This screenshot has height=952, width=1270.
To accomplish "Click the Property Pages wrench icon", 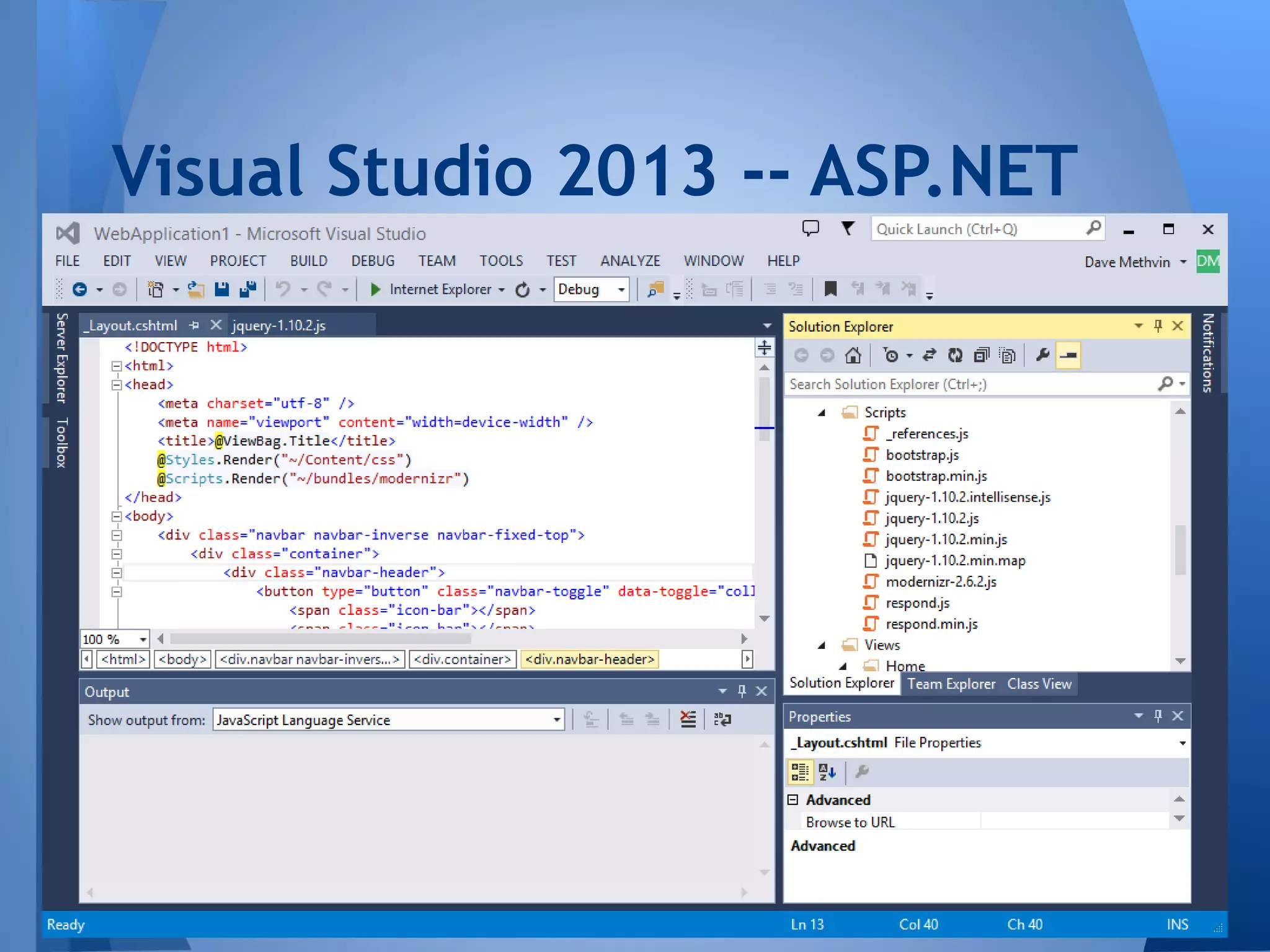I will pos(862,772).
